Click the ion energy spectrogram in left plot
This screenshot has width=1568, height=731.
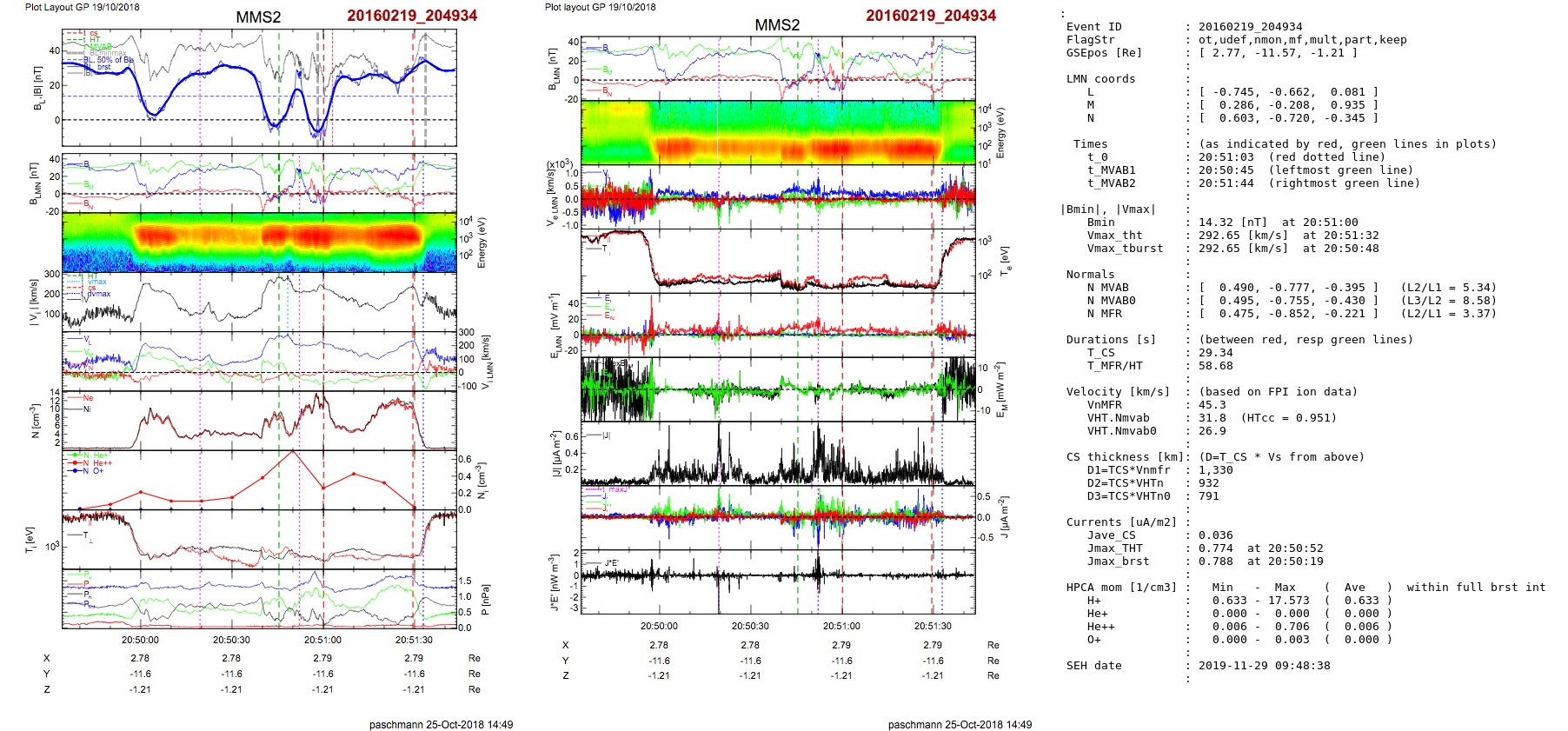259,243
